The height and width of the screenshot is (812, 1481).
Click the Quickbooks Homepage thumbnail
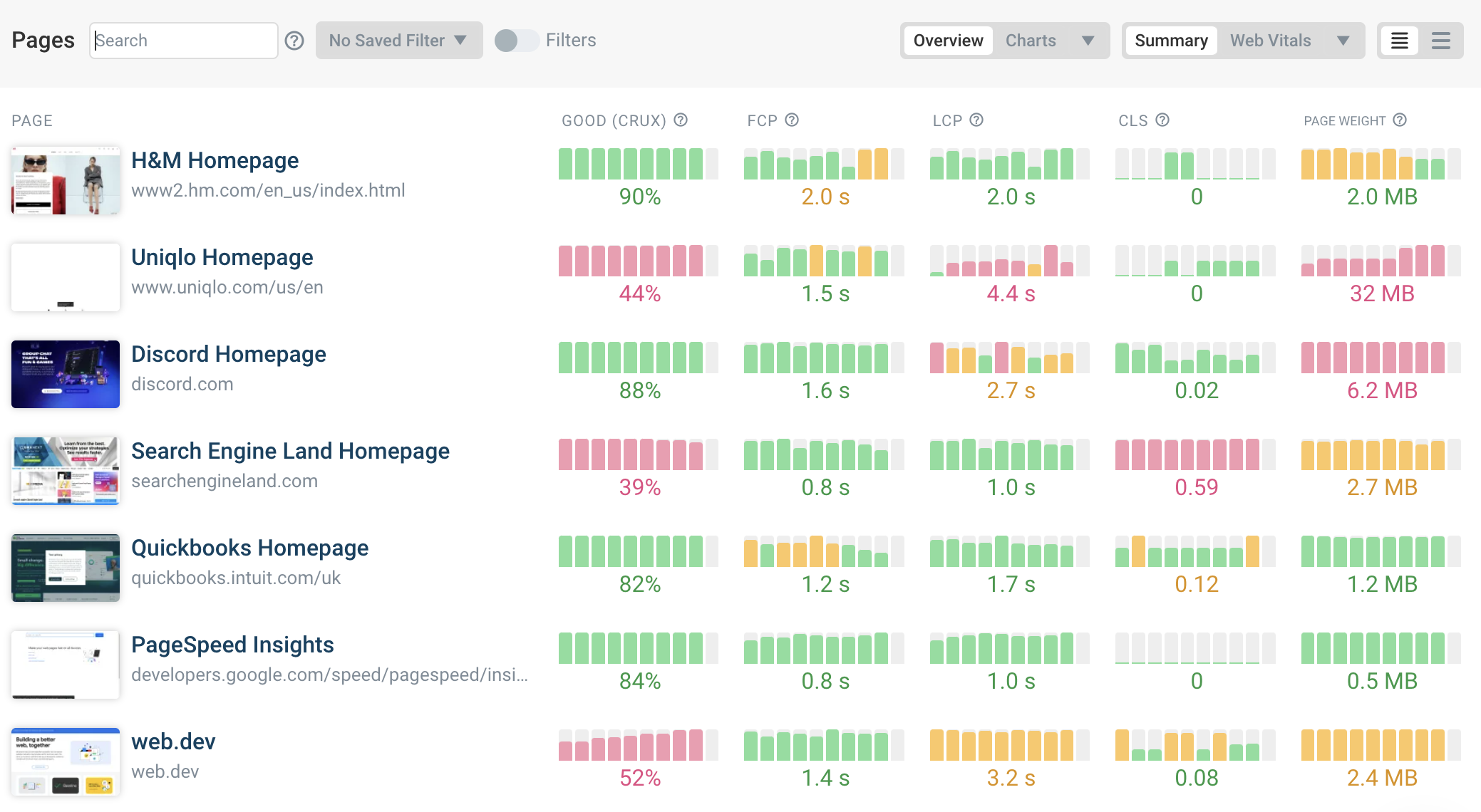(66, 568)
